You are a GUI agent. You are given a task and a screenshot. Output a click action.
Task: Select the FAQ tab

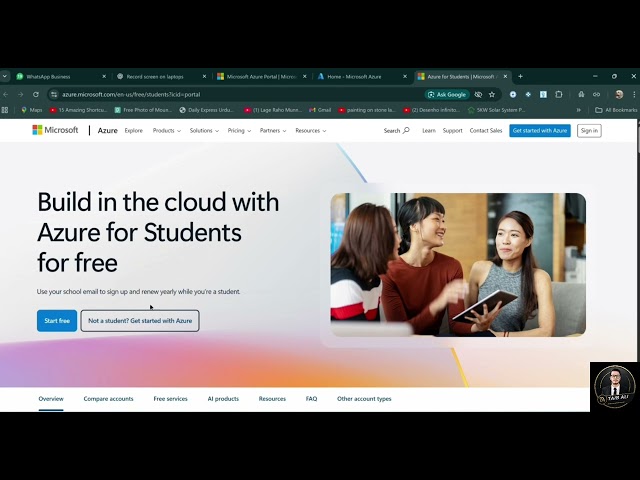(311, 399)
